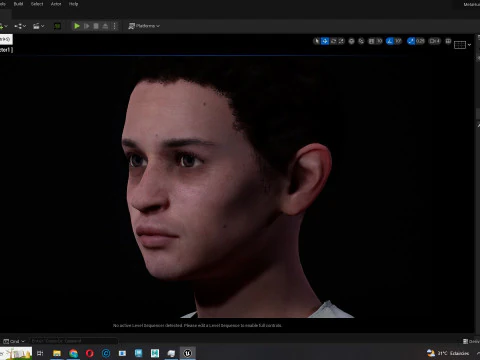Open the blue circle C app in taskbar
This screenshot has width=480, height=360.
[x=106, y=353]
